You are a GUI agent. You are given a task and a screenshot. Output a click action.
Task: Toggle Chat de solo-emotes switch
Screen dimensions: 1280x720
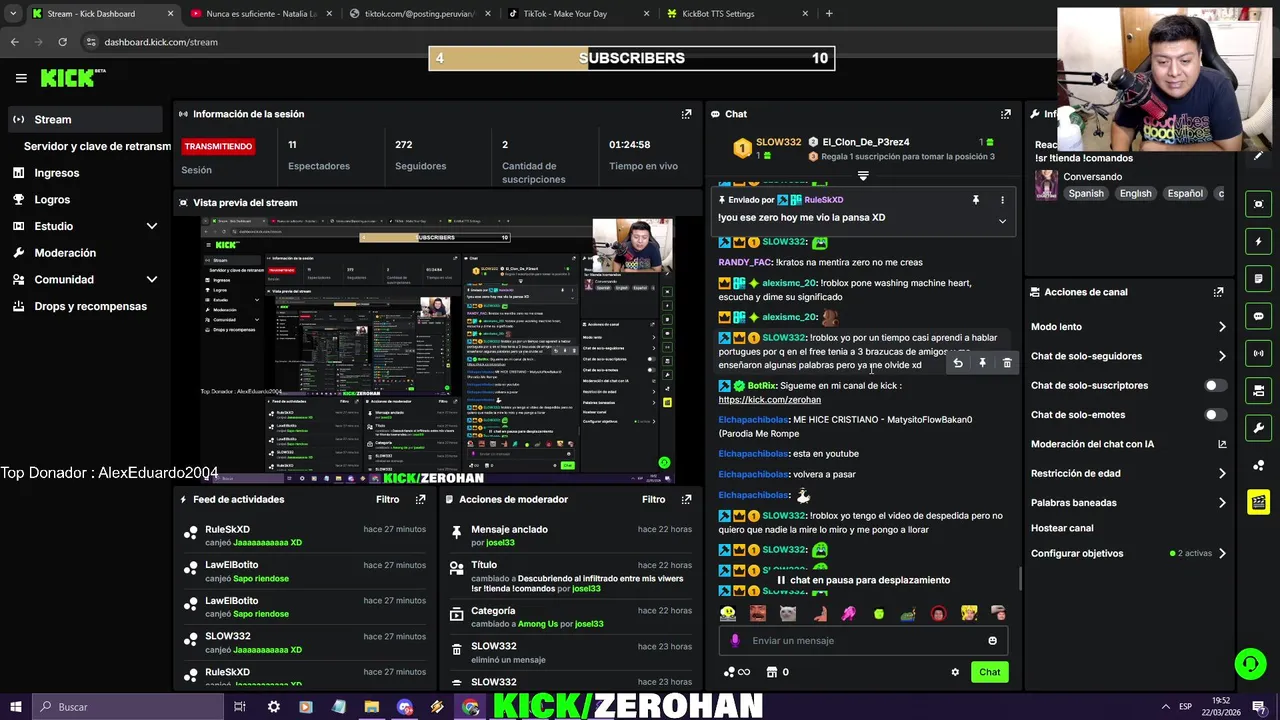pyautogui.click(x=1214, y=414)
